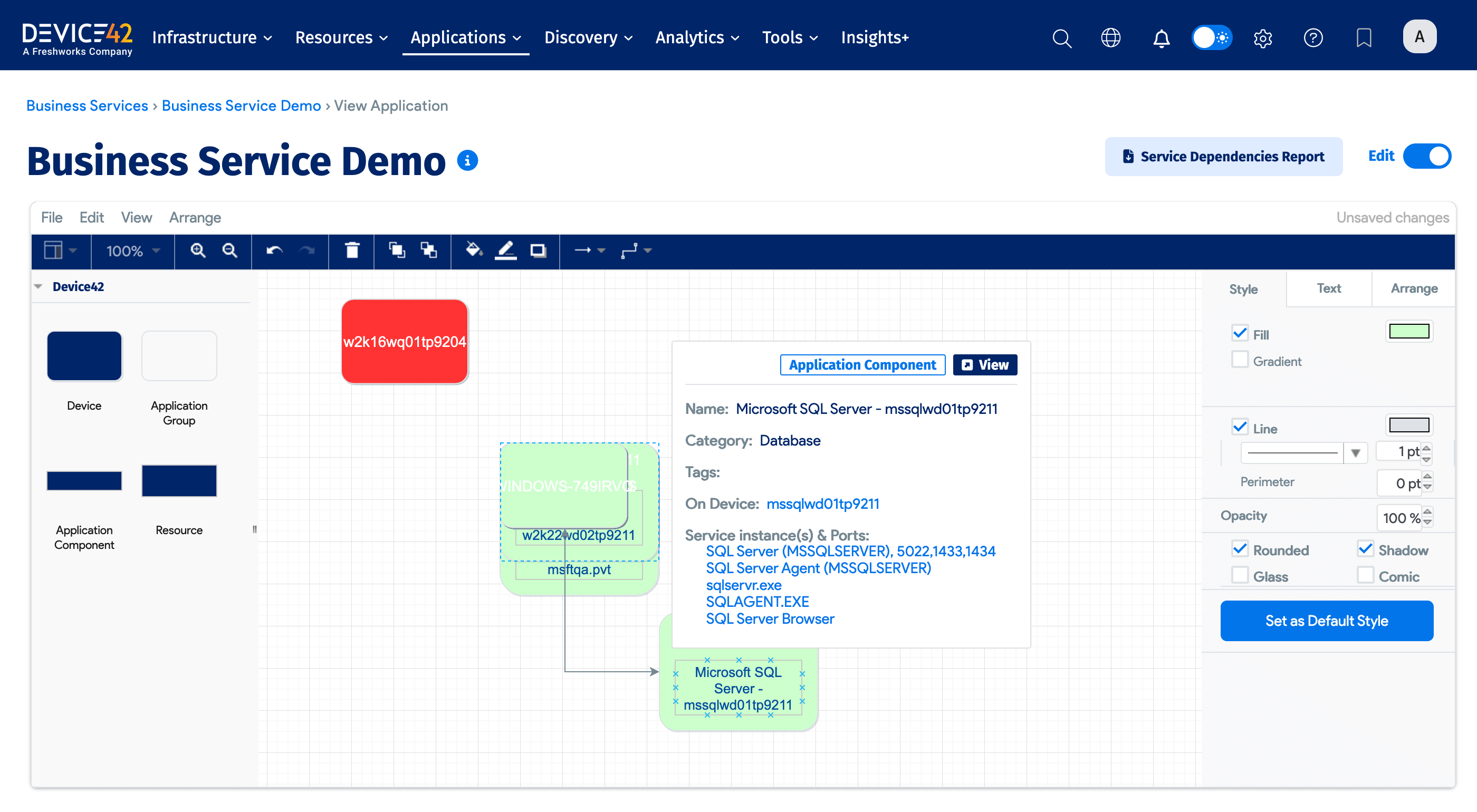The width and height of the screenshot is (1477, 812).
Task: Click the Set as Default Style button
Action: pyautogui.click(x=1326, y=621)
